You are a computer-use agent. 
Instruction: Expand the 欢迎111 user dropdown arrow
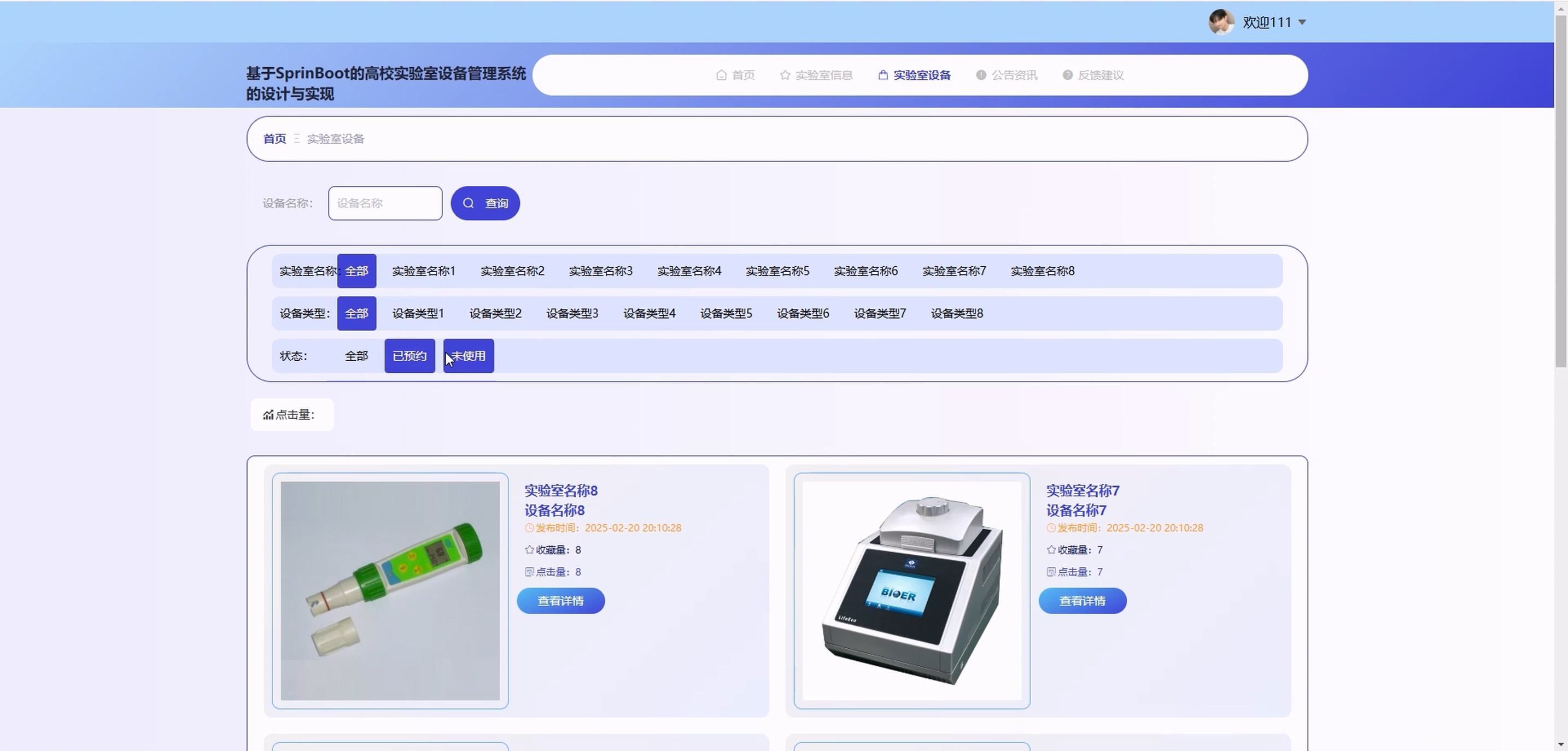coord(1302,22)
